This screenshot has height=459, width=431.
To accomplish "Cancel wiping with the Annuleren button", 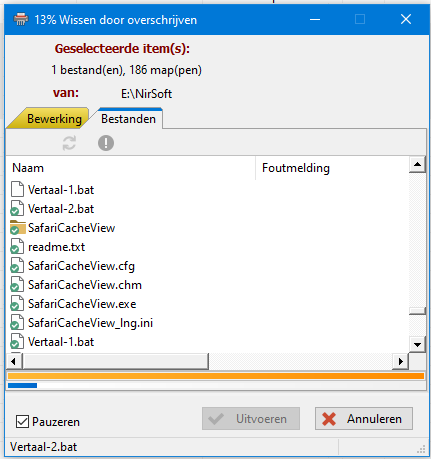I will pos(364,419).
